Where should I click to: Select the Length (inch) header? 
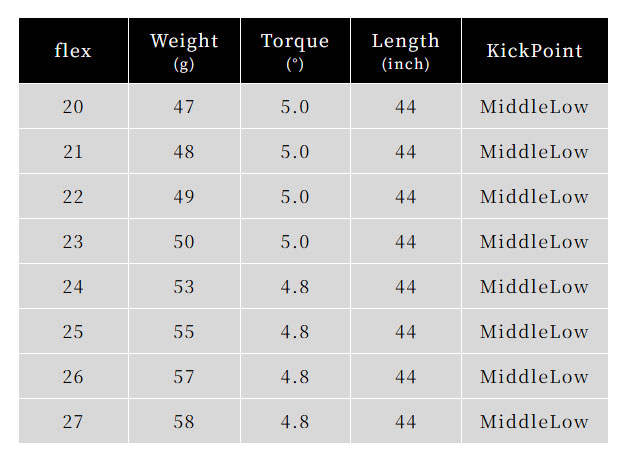click(406, 51)
